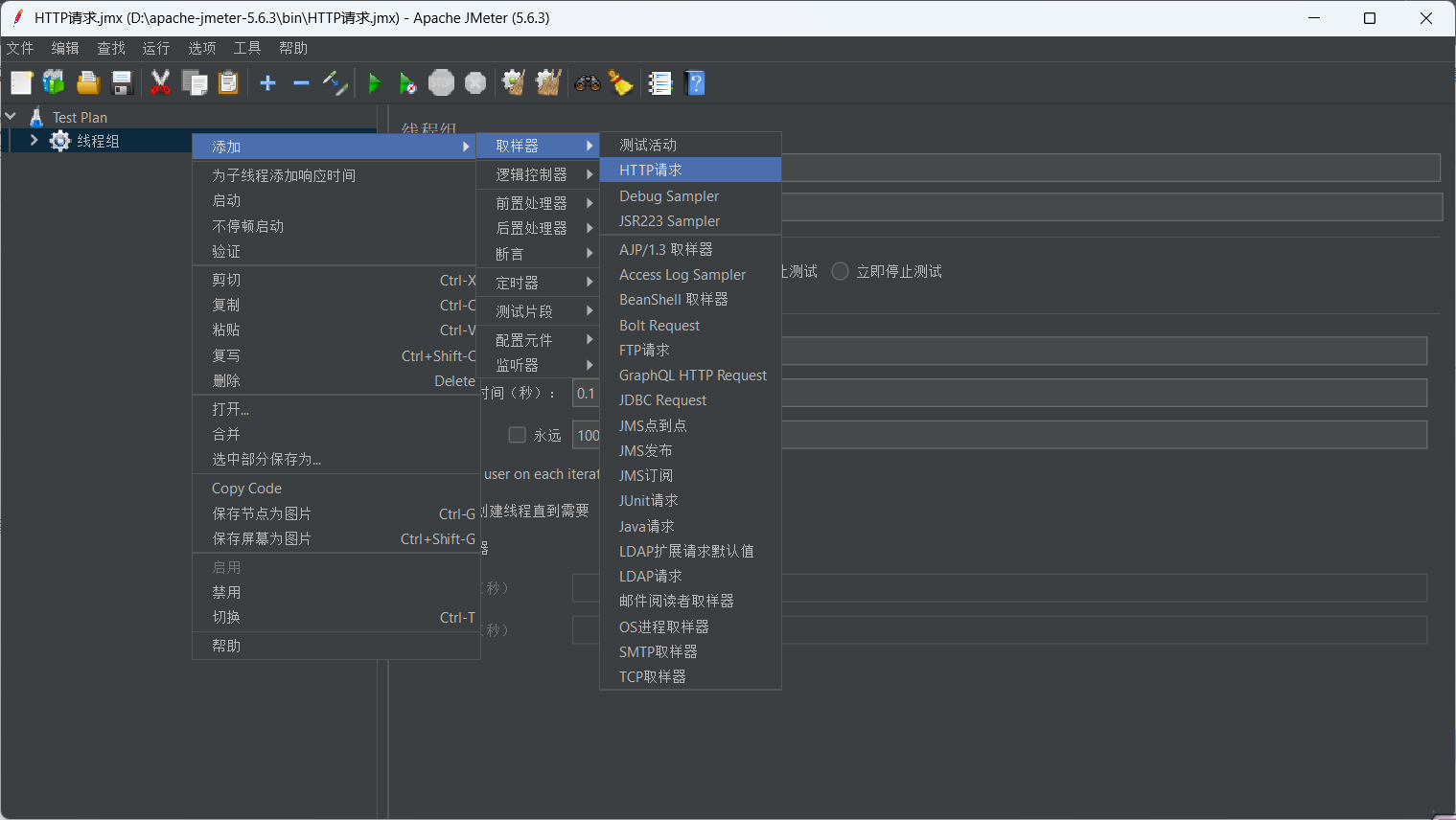Screen dimensions: 1456x820
Task: Click the Open file folder icon
Action: (x=88, y=83)
